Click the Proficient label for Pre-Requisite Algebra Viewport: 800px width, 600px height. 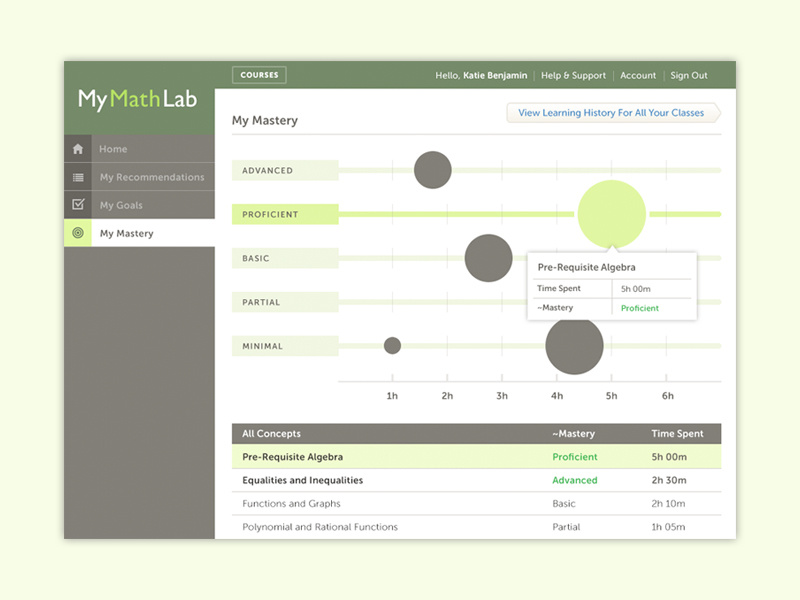point(574,456)
